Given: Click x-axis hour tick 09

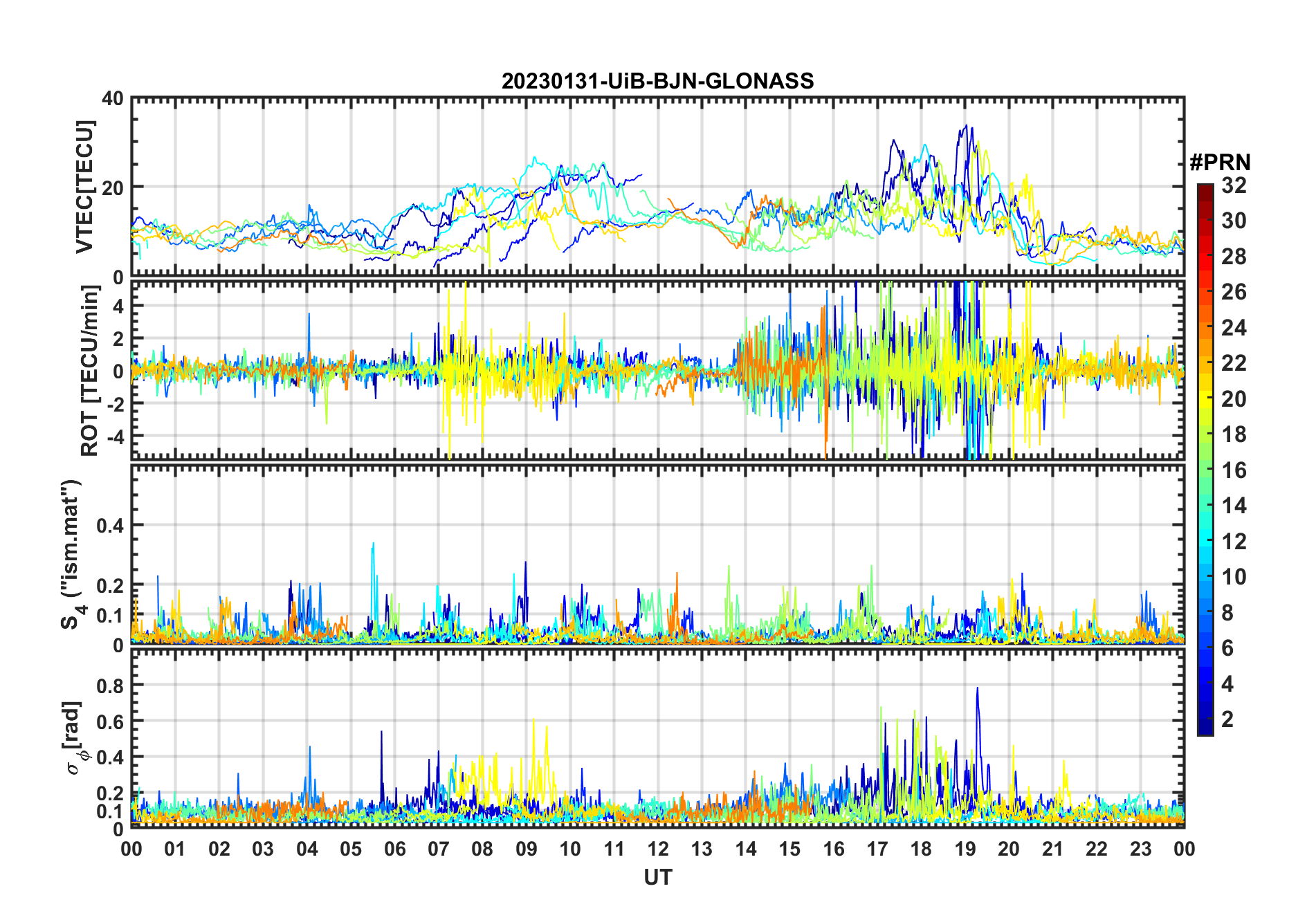Looking at the screenshot, I should (527, 849).
